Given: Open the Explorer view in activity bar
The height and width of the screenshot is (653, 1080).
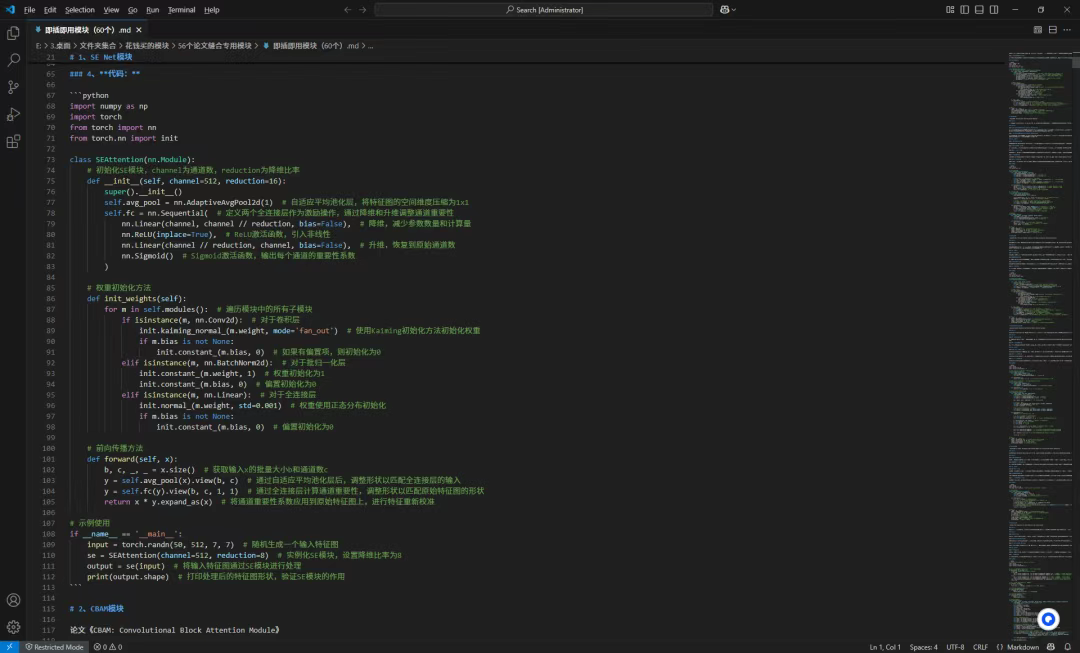Looking at the screenshot, I should pos(13,33).
